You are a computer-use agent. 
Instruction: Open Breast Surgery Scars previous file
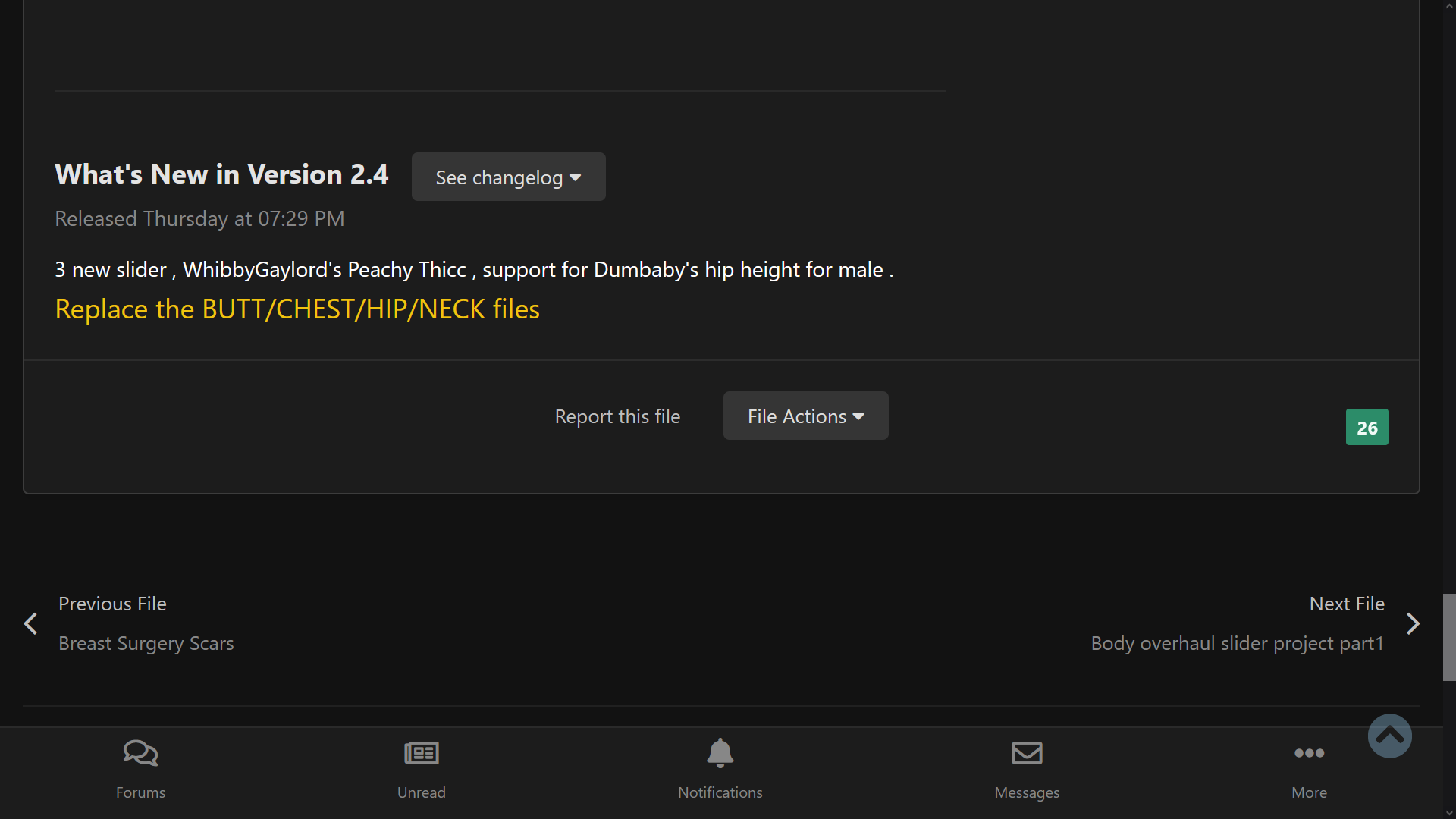click(x=146, y=643)
